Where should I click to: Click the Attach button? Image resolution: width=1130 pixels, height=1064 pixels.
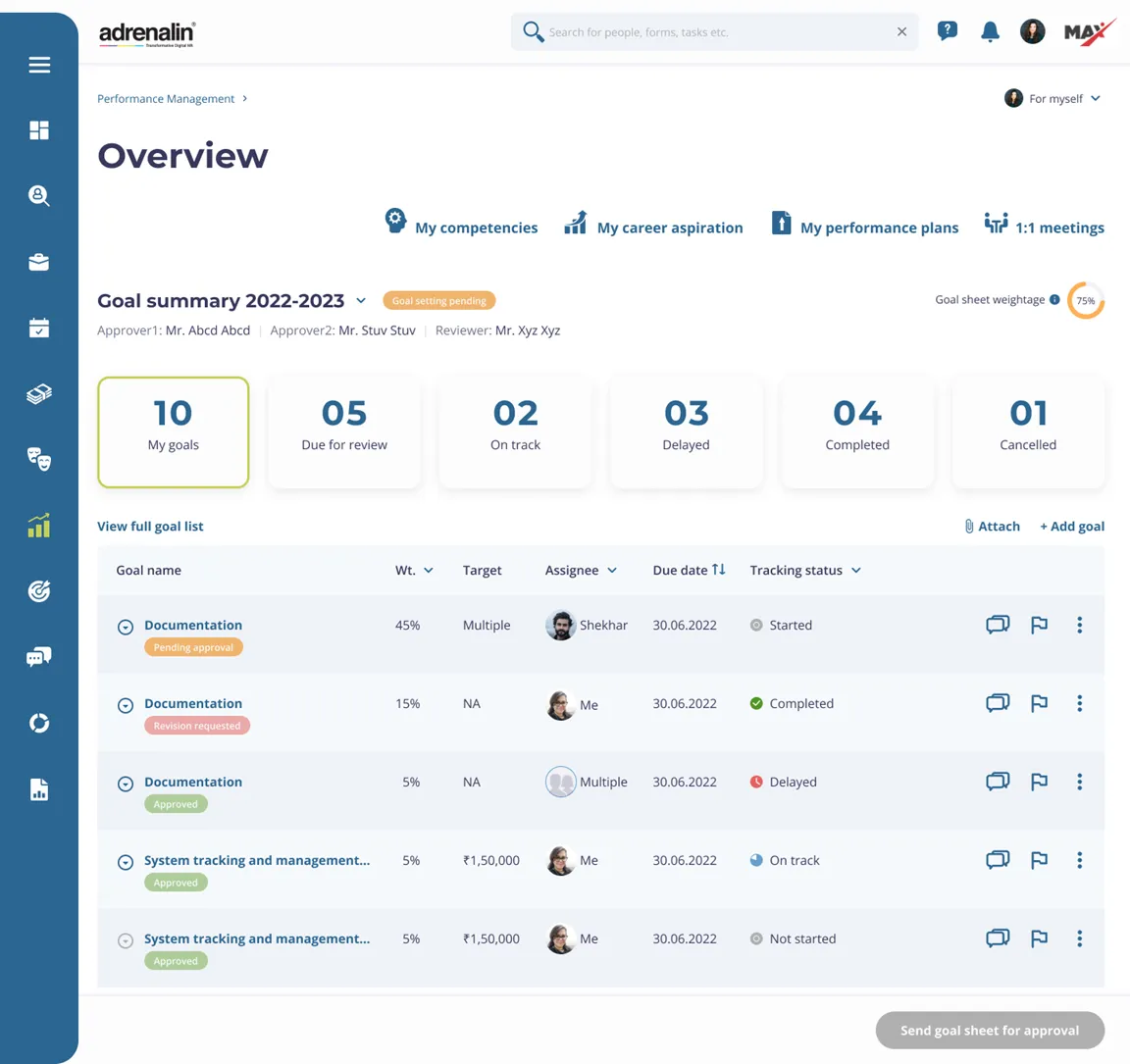pyautogui.click(x=993, y=526)
